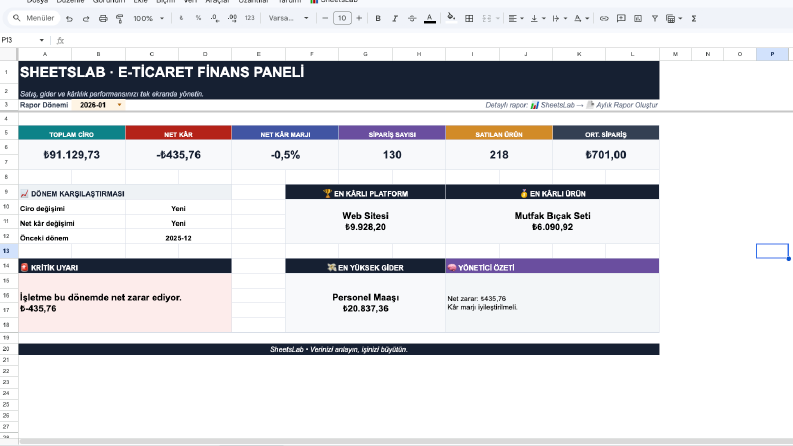Screen dimensions: 793x446
Task: Open the Menüler search box
Action: tap(33, 18)
